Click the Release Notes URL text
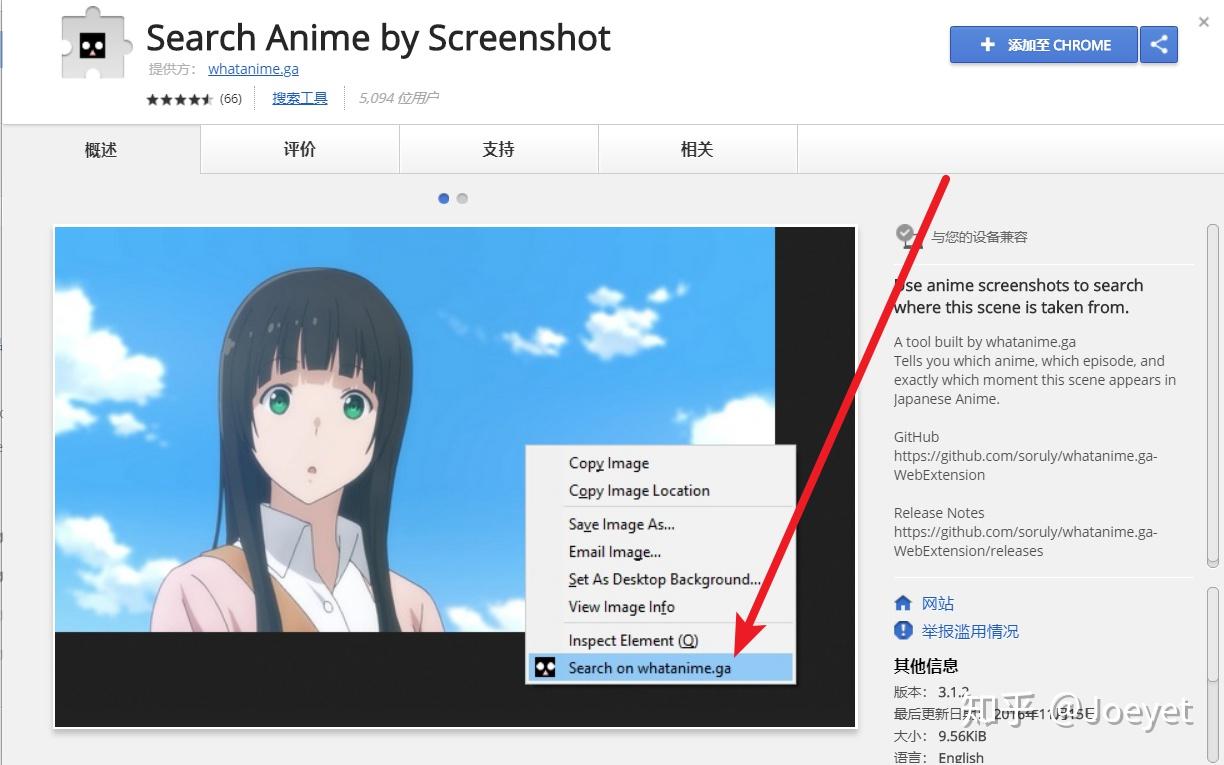Screen dimensions: 1224x765 click(x=1025, y=541)
